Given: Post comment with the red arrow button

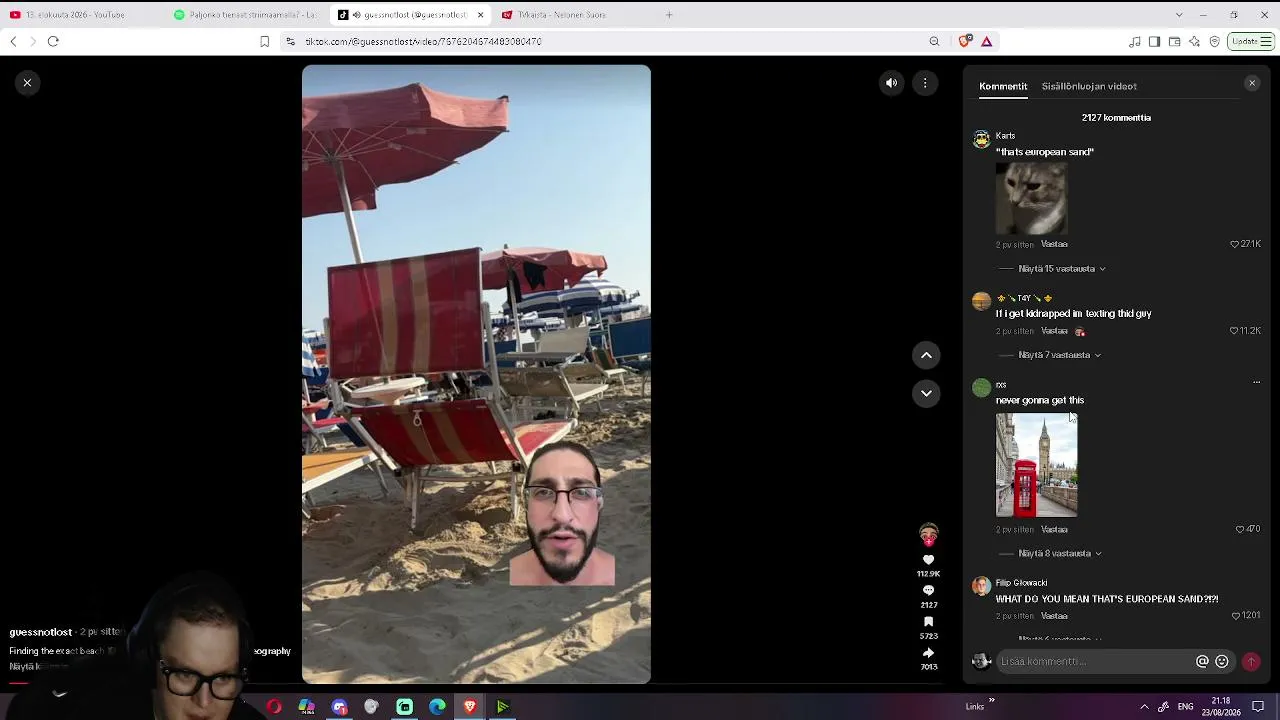Looking at the screenshot, I should (x=1250, y=661).
